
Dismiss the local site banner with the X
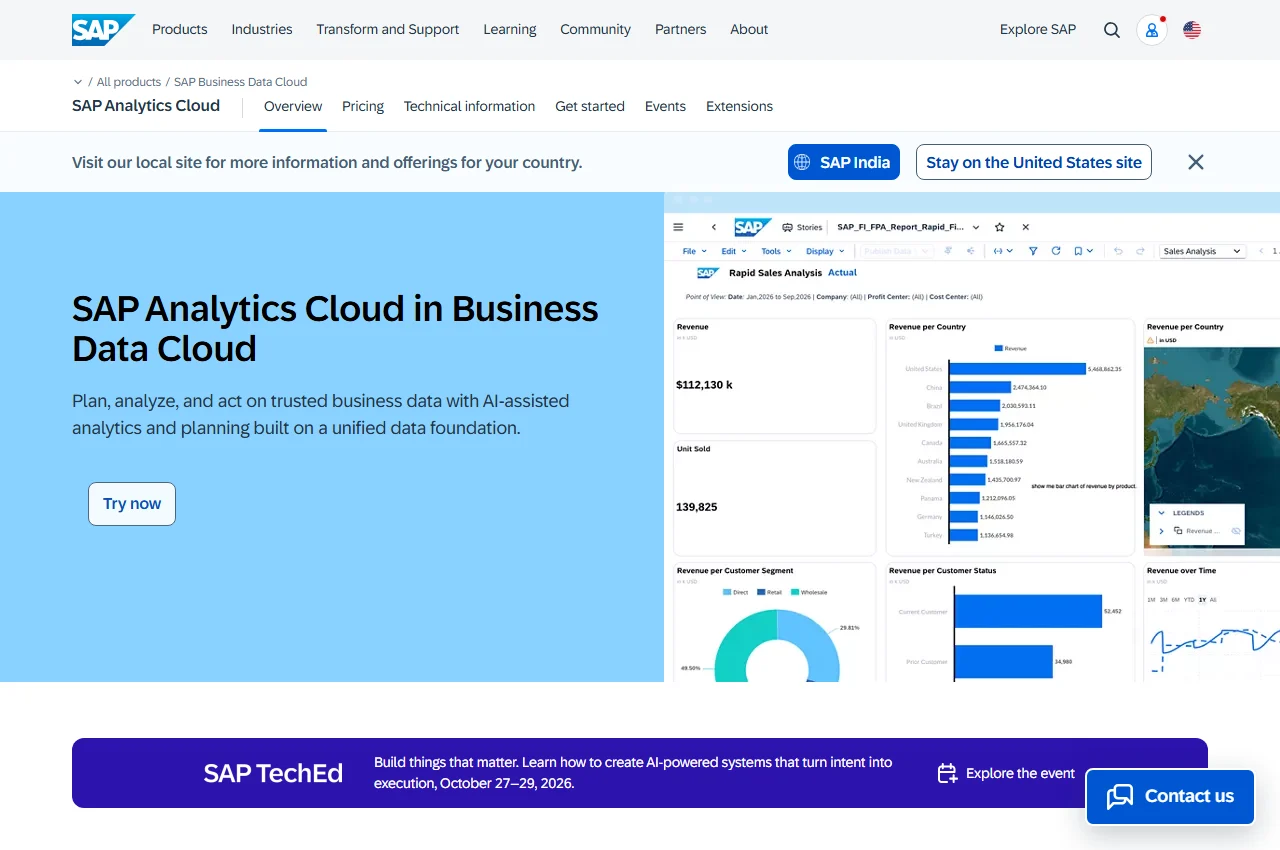(1196, 162)
